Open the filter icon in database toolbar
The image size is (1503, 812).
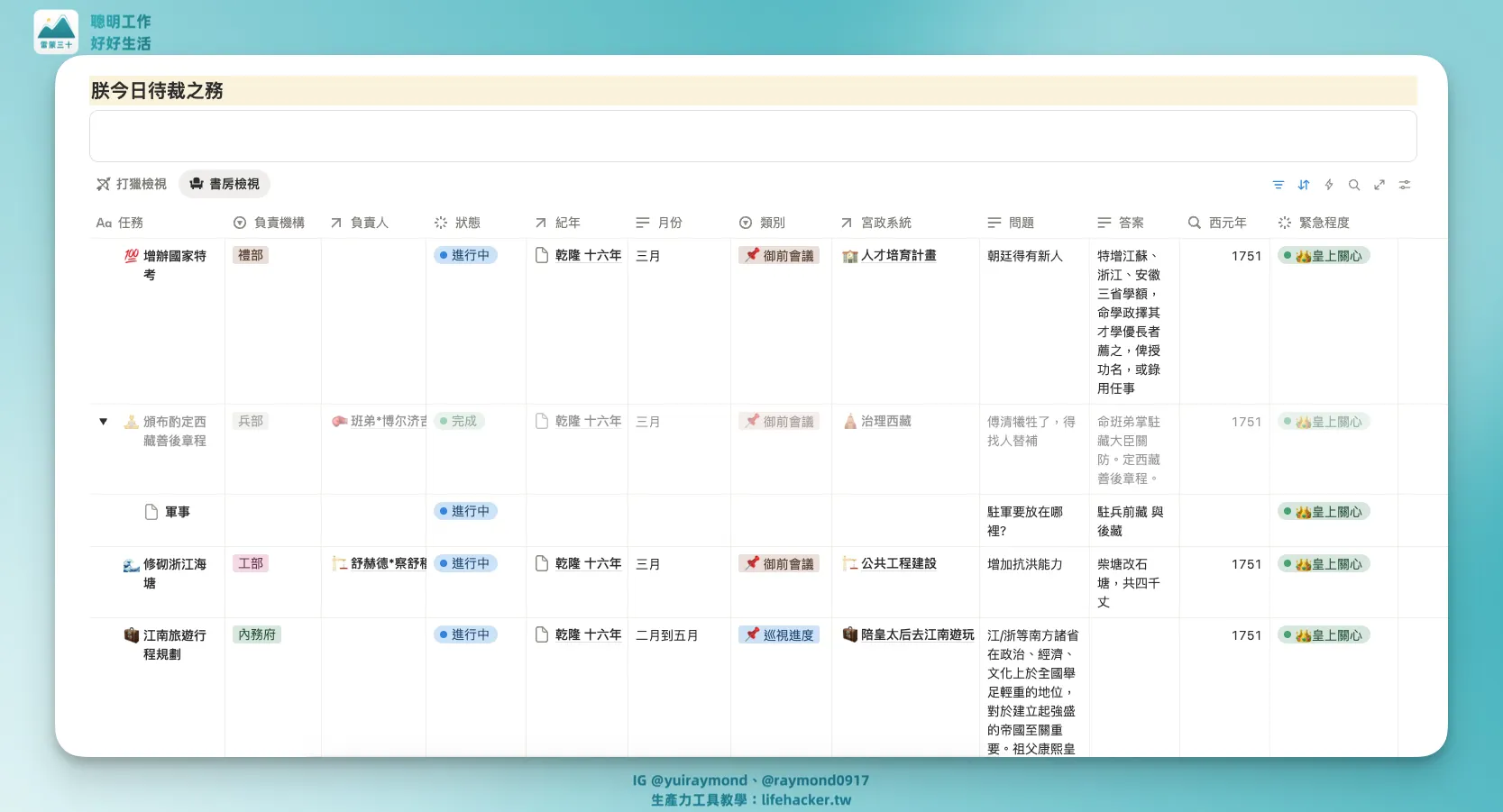(1278, 185)
